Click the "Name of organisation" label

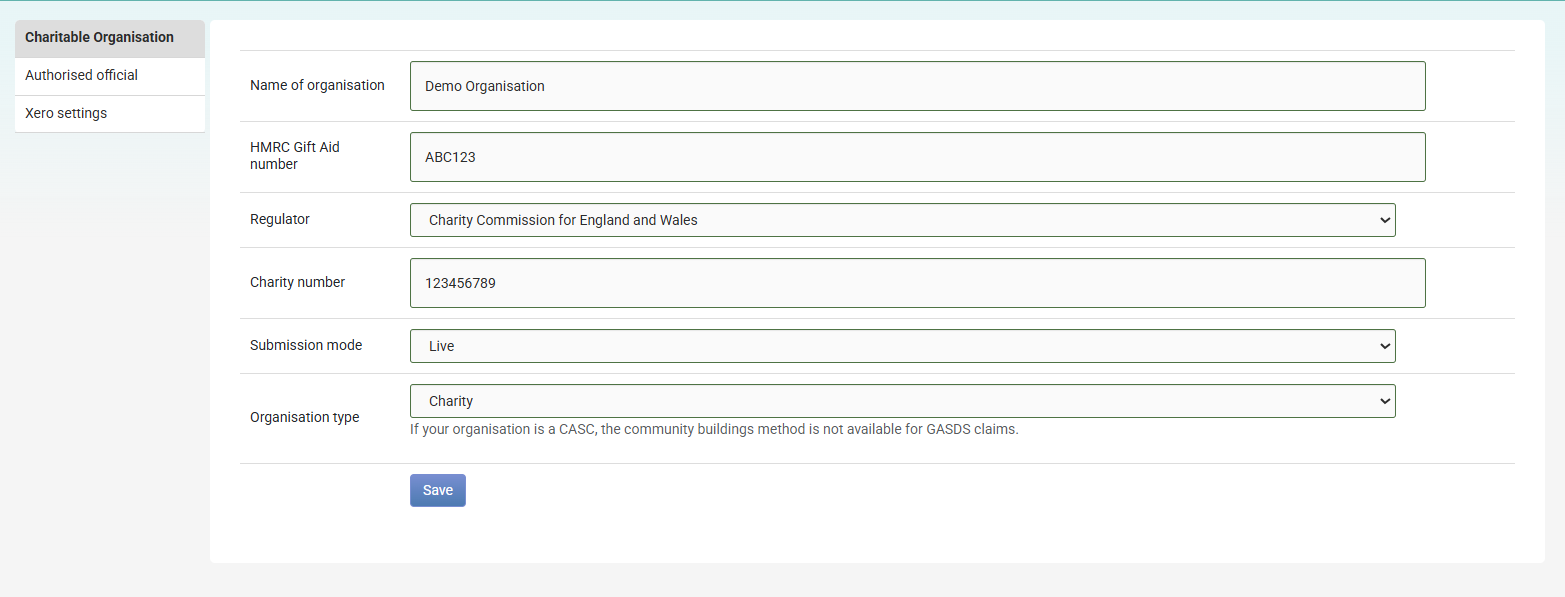click(x=317, y=86)
